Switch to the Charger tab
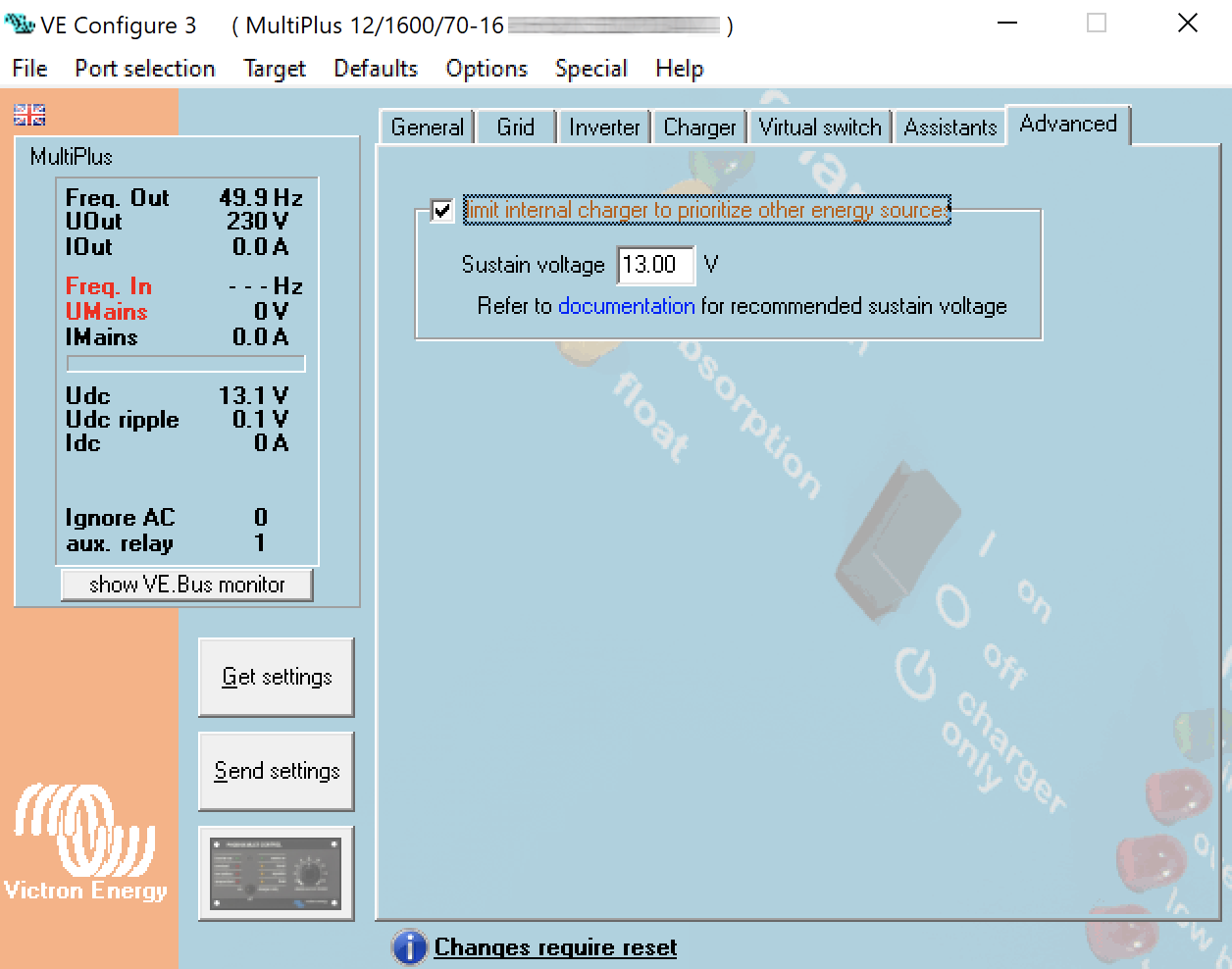This screenshot has width=1232, height=969. tap(698, 127)
